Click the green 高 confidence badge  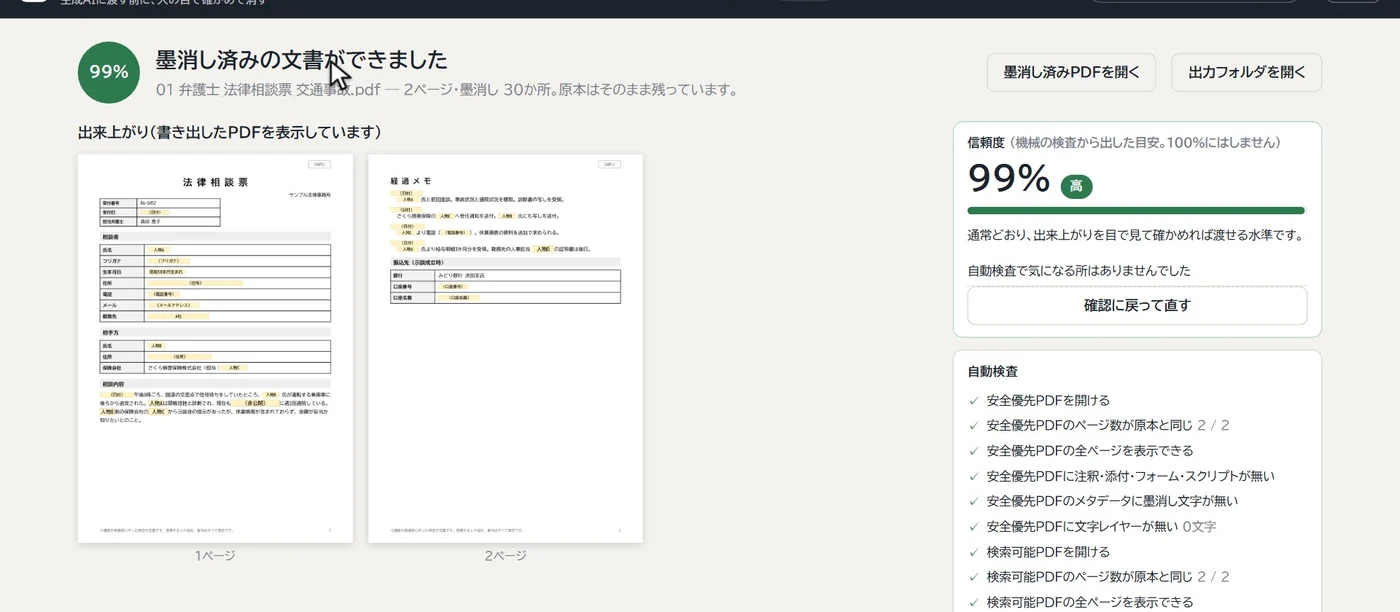tap(1076, 186)
